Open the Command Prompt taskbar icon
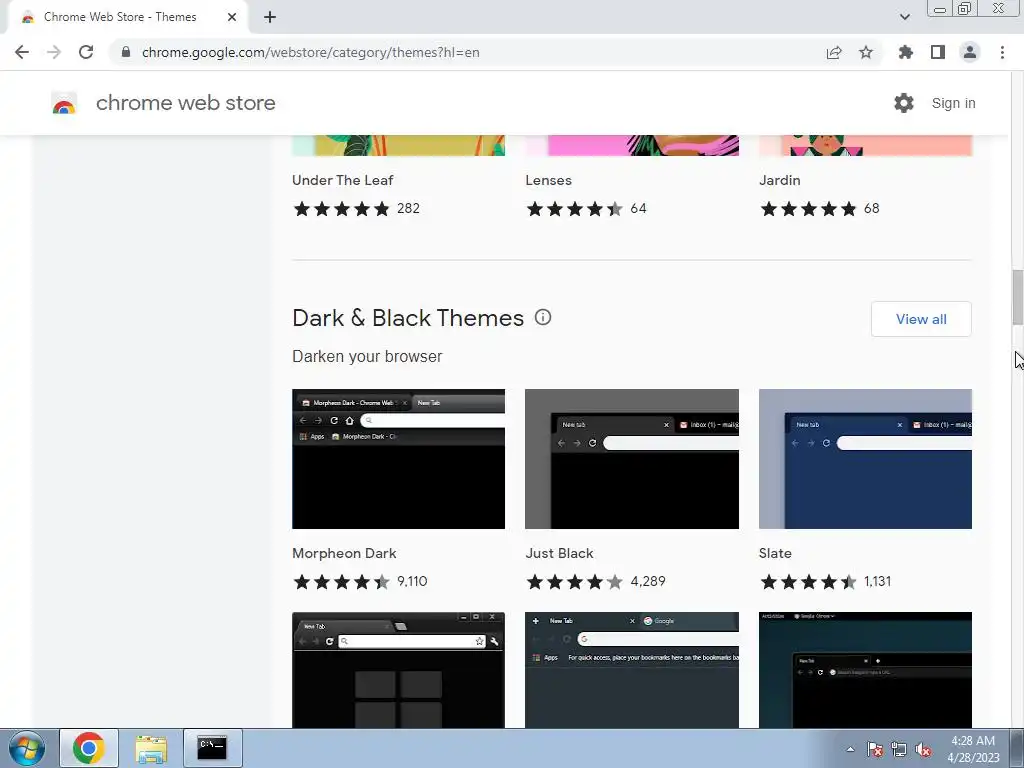 [x=212, y=748]
